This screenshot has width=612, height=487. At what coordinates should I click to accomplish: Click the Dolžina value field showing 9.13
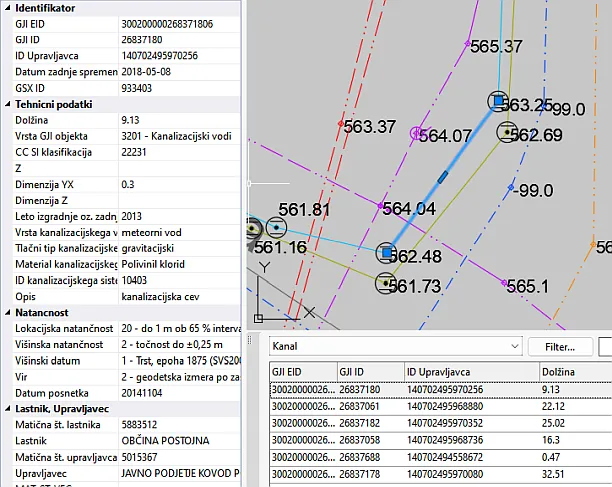[178, 119]
